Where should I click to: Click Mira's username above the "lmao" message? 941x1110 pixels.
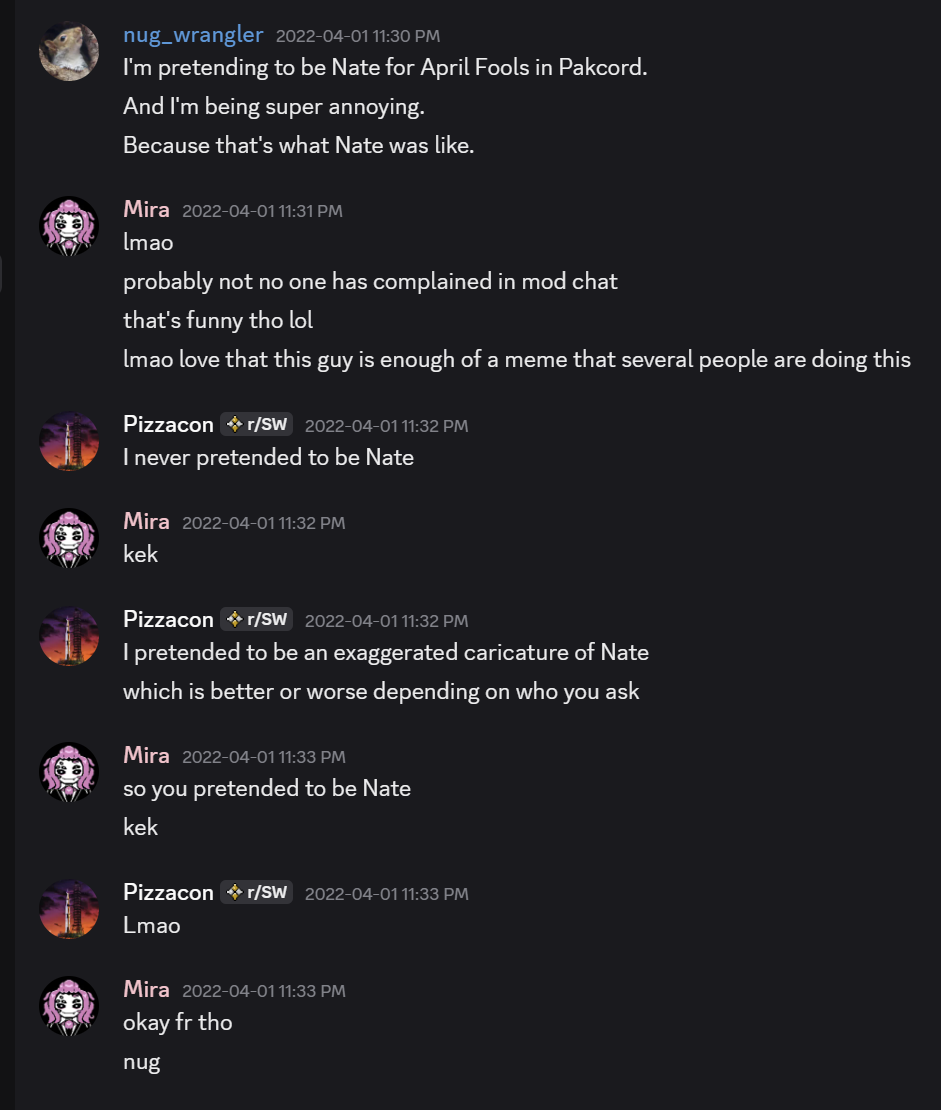click(146, 210)
